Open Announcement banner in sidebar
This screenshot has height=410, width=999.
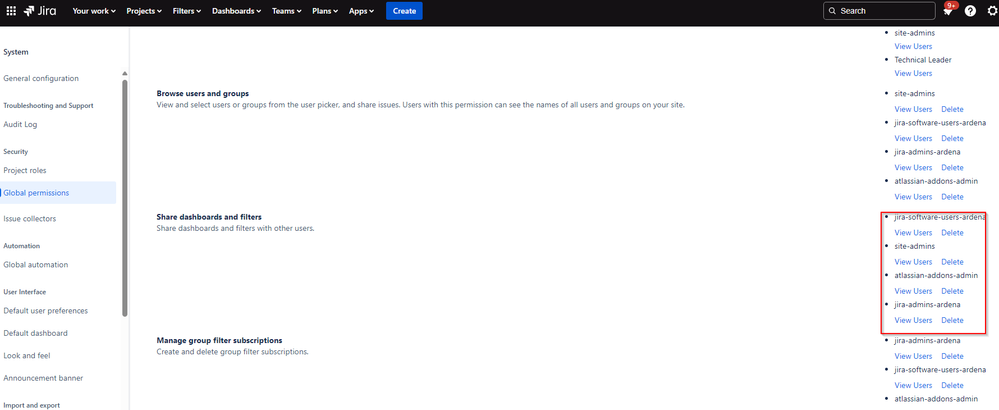click(x=43, y=378)
